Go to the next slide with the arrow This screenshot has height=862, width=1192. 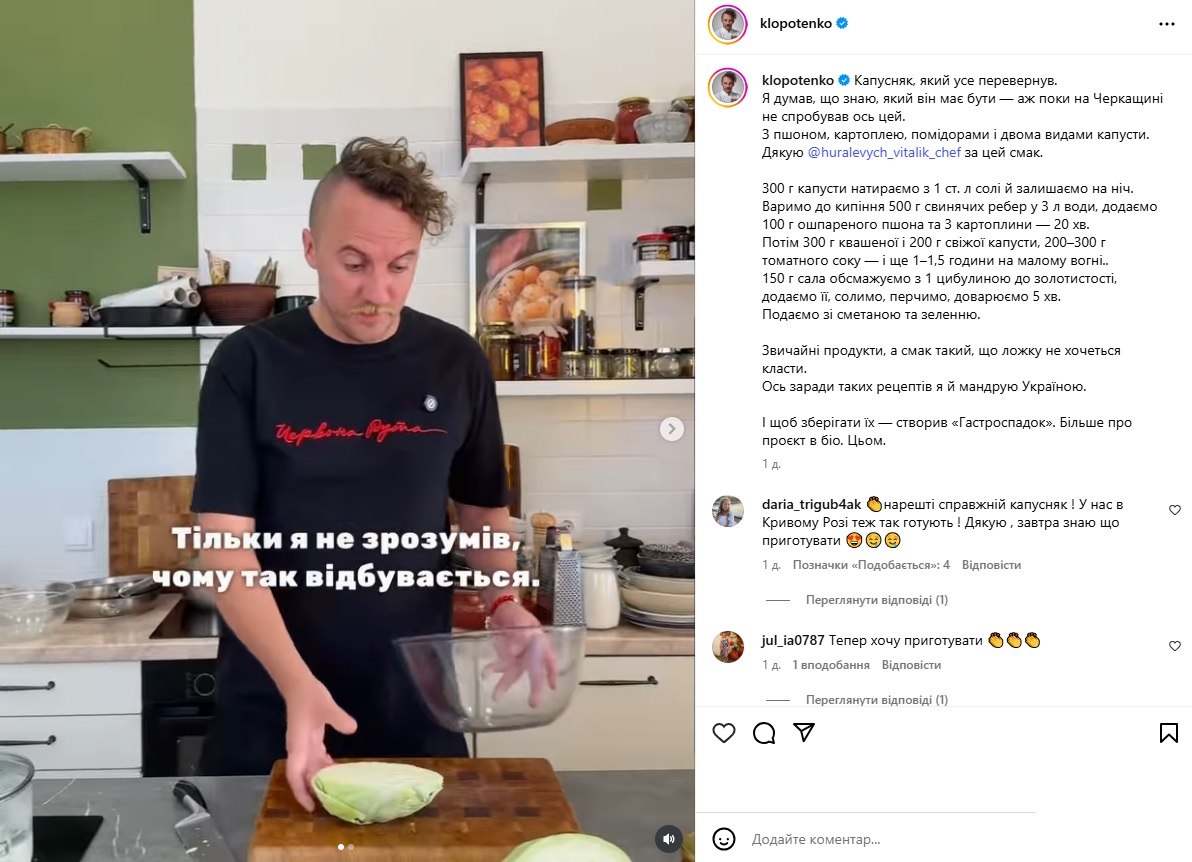[x=671, y=429]
